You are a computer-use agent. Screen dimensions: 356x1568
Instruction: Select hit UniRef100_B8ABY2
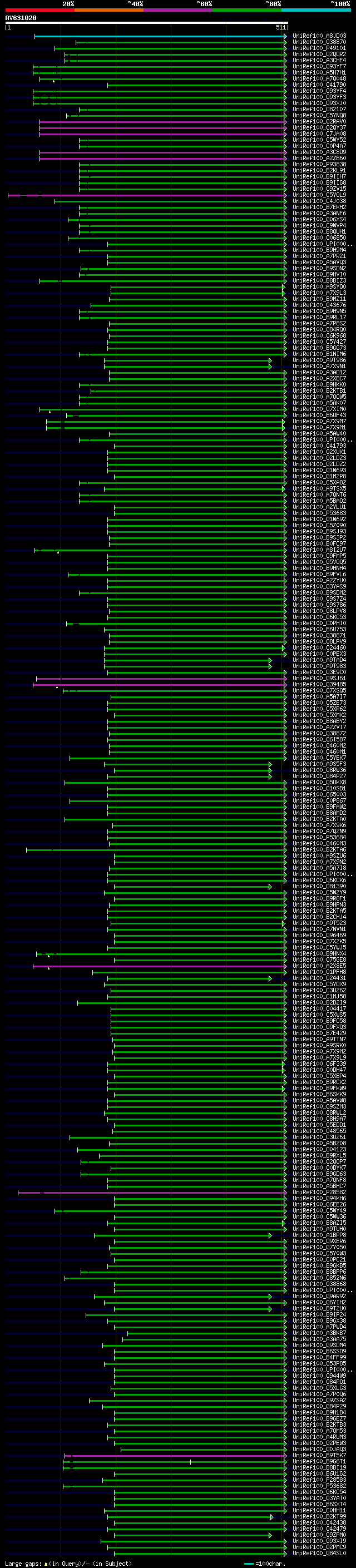319,721
